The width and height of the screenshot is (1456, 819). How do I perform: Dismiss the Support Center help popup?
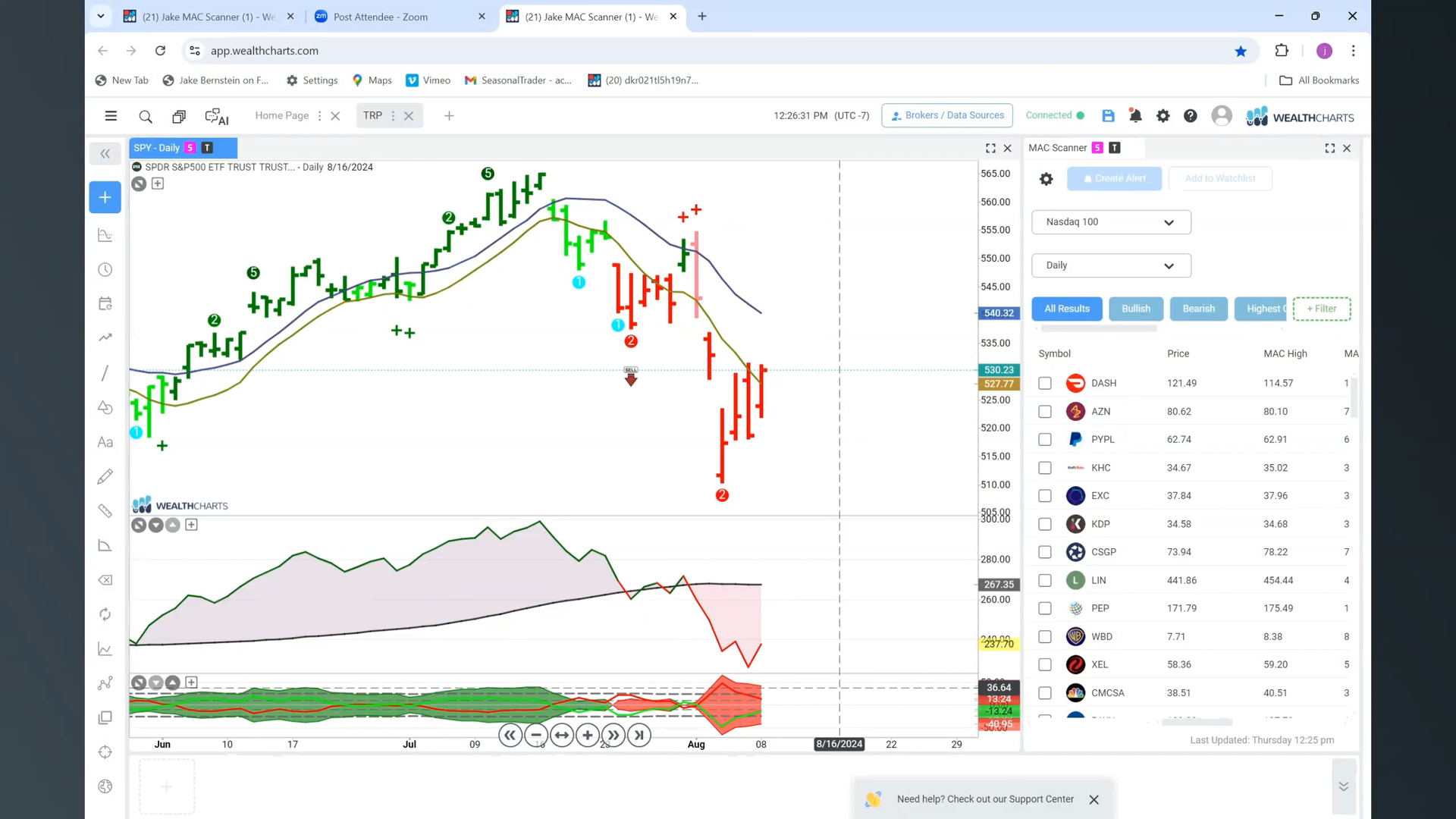1094,800
